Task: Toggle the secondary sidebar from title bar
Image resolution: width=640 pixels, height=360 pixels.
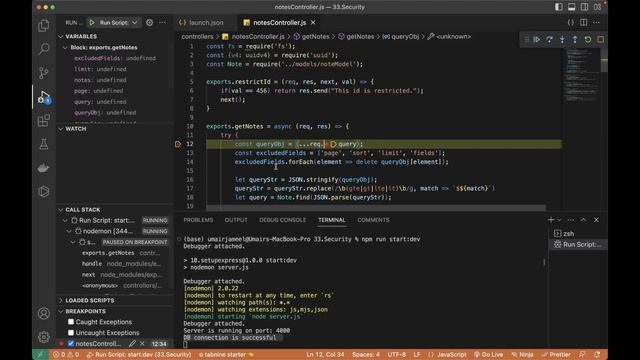Action: coord(584,7)
